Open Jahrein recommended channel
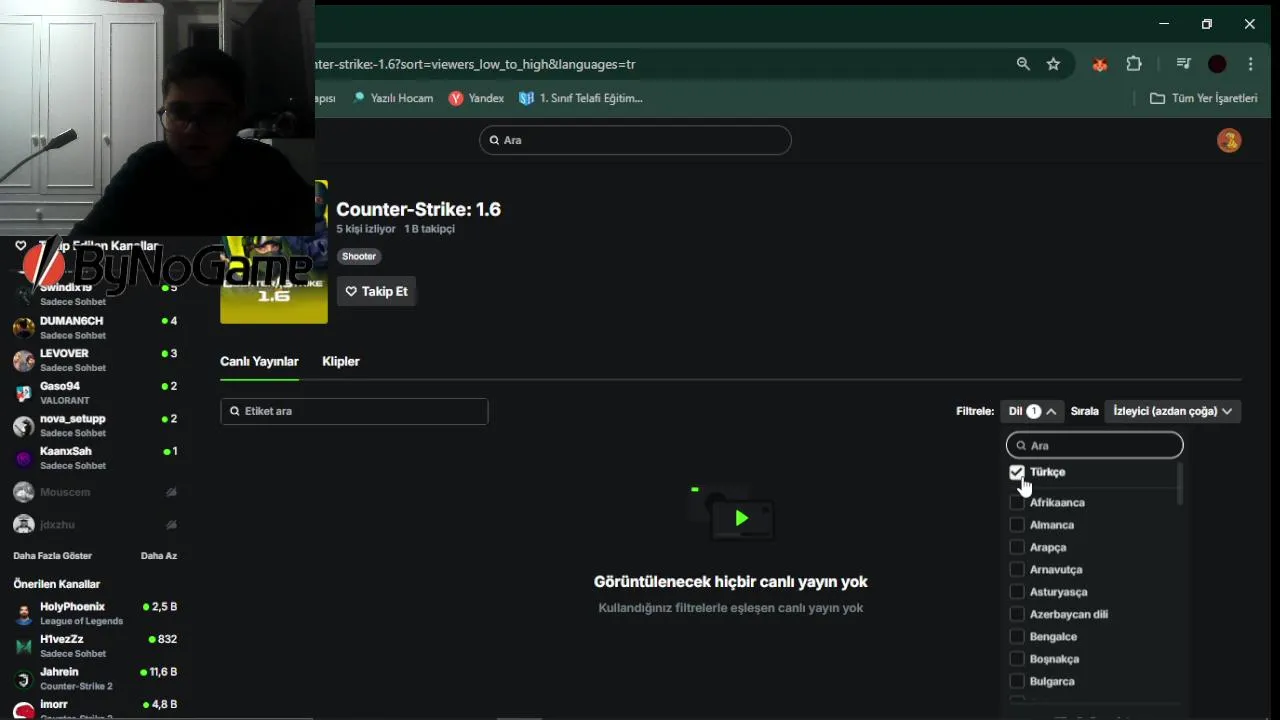Viewport: 1280px width, 720px height. [95, 678]
